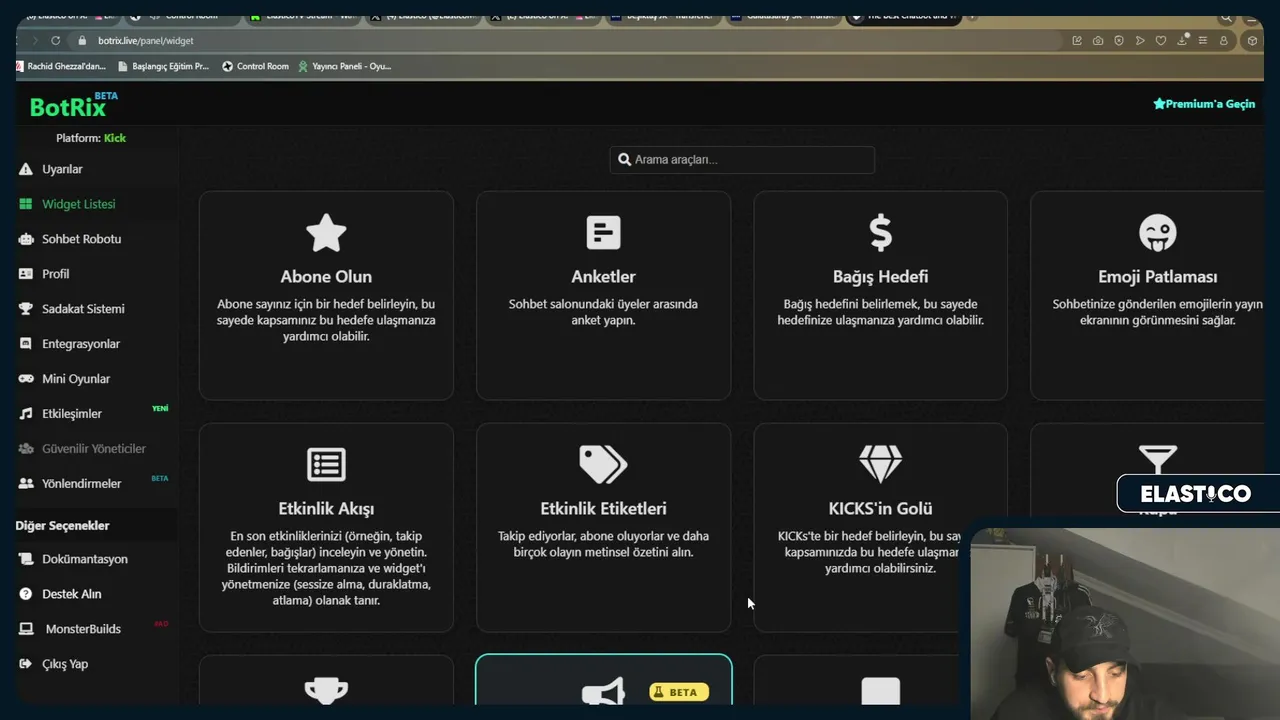
Task: Click the heart bookmarks icon in browser toolbar
Action: point(1161,41)
